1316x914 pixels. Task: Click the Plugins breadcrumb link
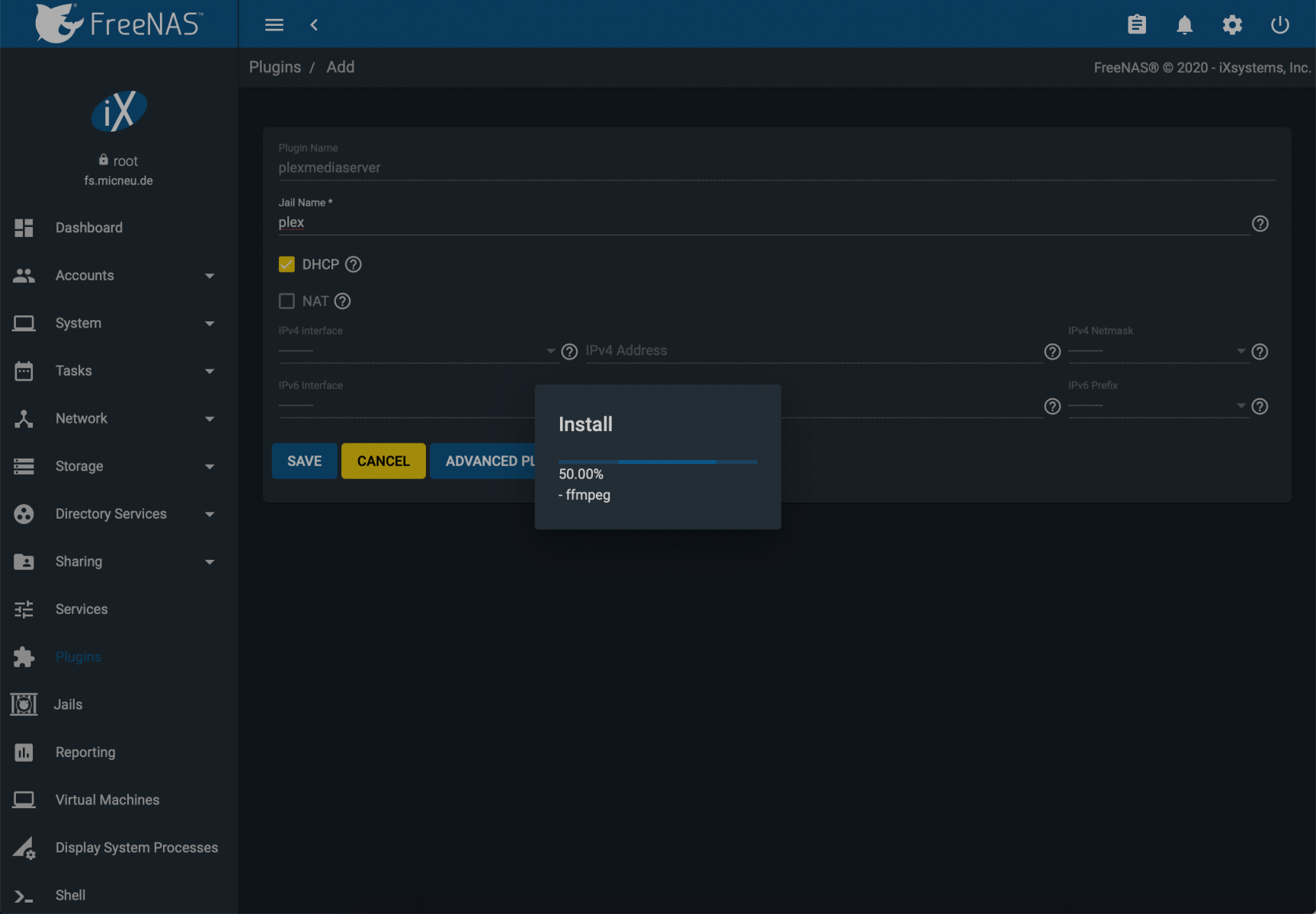275,67
